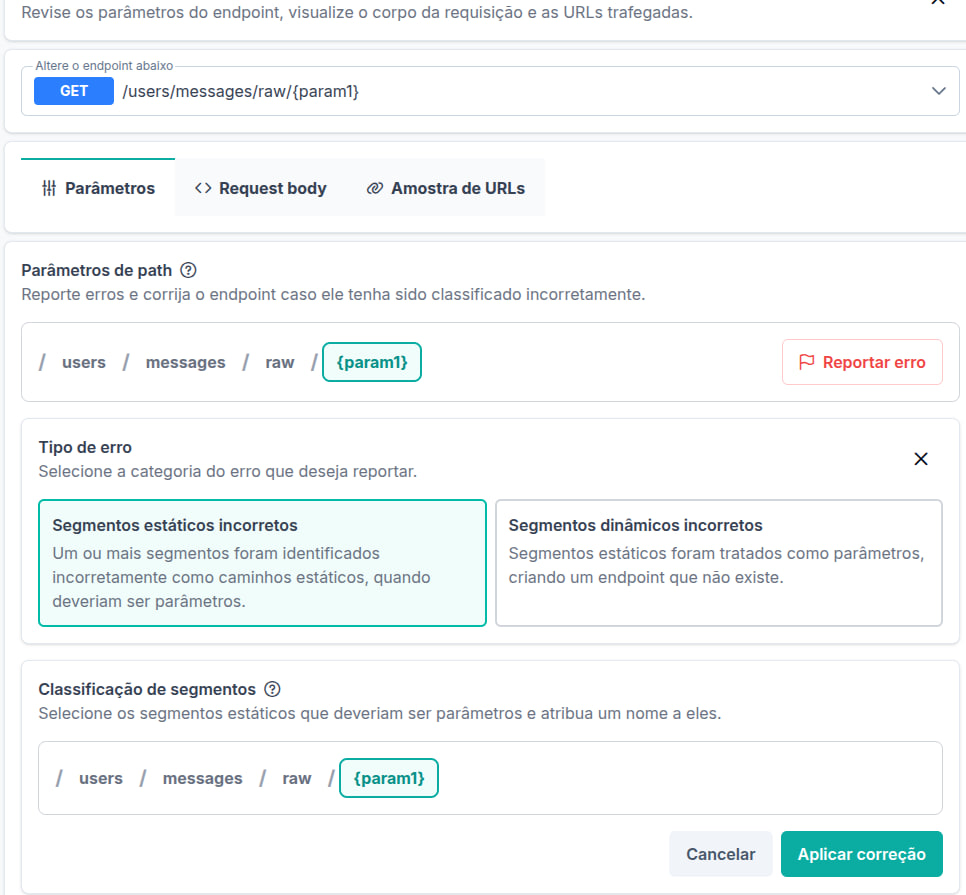Click the Cancelar button
This screenshot has width=966, height=895.
click(720, 854)
